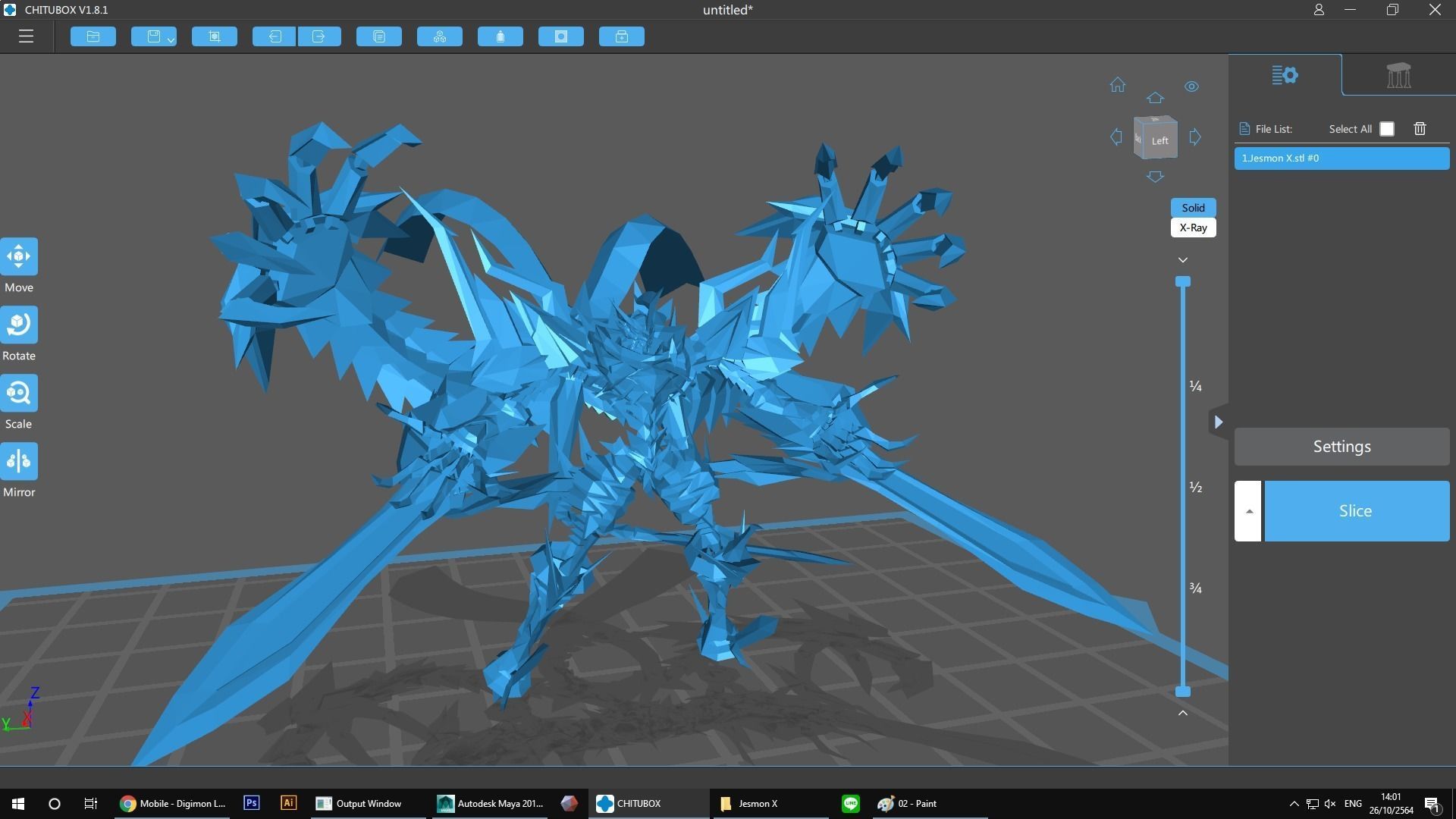Select the Mirror tool
Viewport: 1456px width, 819px height.
[x=19, y=462]
